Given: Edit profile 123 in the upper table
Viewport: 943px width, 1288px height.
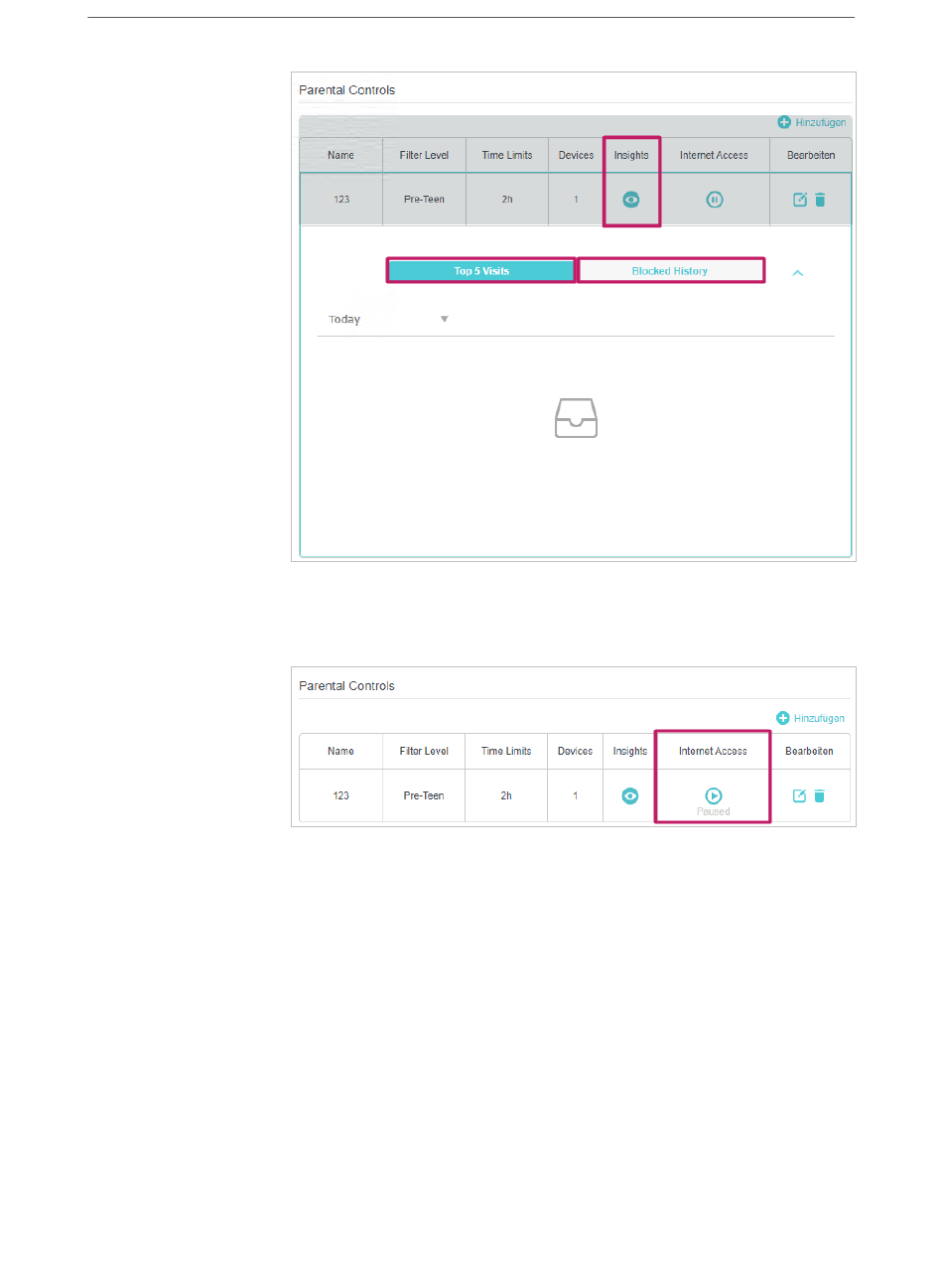Looking at the screenshot, I should [x=800, y=200].
